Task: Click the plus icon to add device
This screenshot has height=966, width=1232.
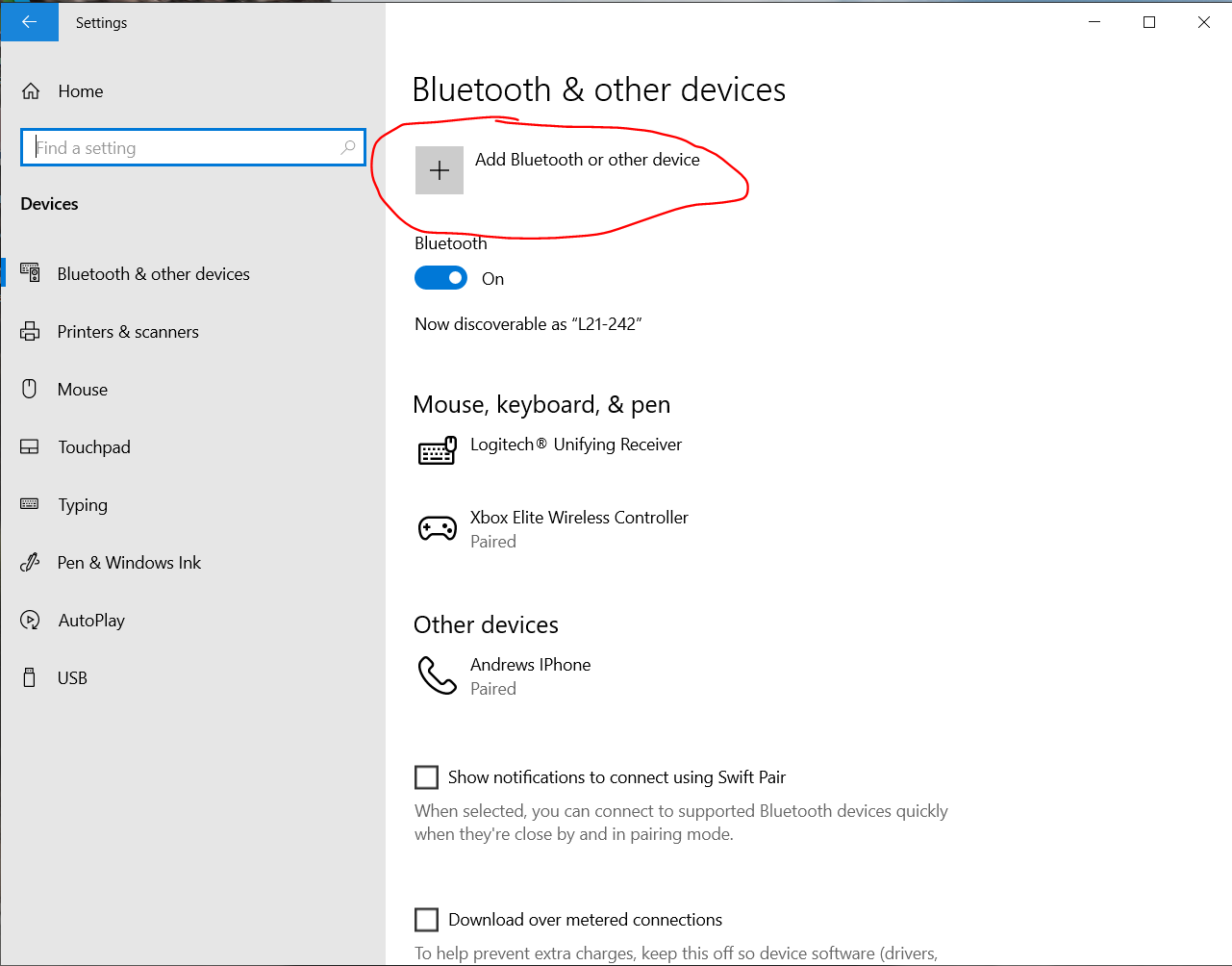Action: (440, 171)
